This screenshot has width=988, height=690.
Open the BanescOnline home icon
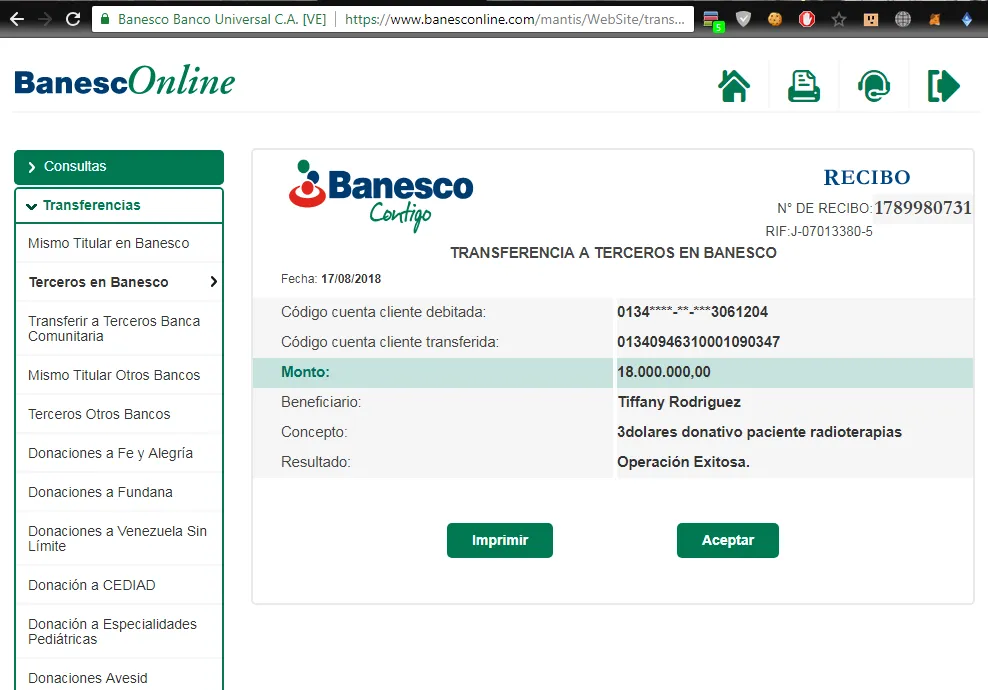tap(735, 86)
